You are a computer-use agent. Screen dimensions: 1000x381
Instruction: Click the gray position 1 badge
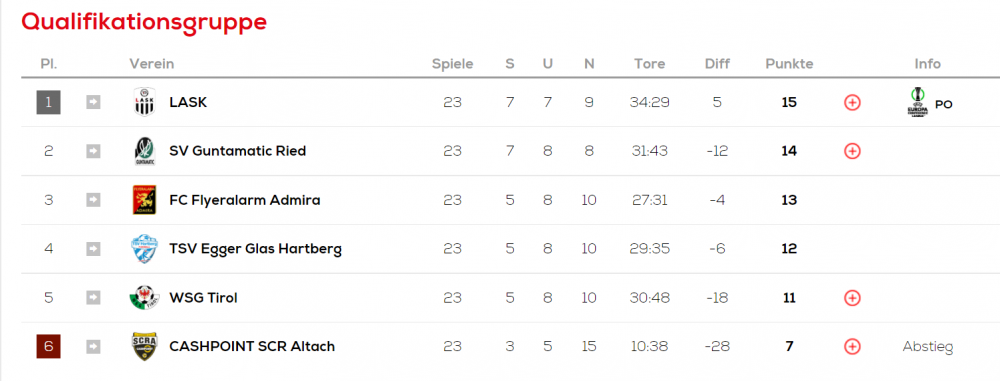tap(48, 102)
